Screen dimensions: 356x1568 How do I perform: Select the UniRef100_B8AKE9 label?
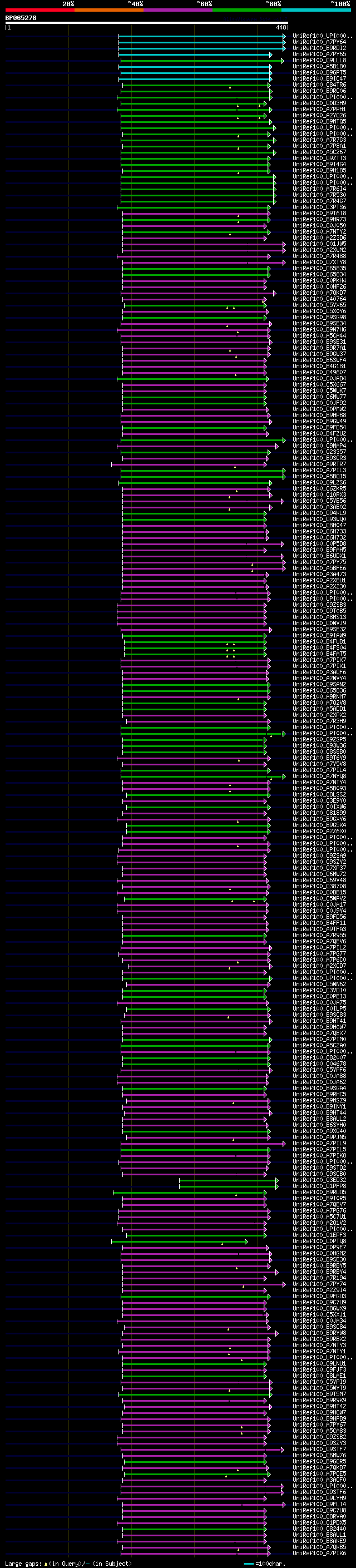(319, 1541)
